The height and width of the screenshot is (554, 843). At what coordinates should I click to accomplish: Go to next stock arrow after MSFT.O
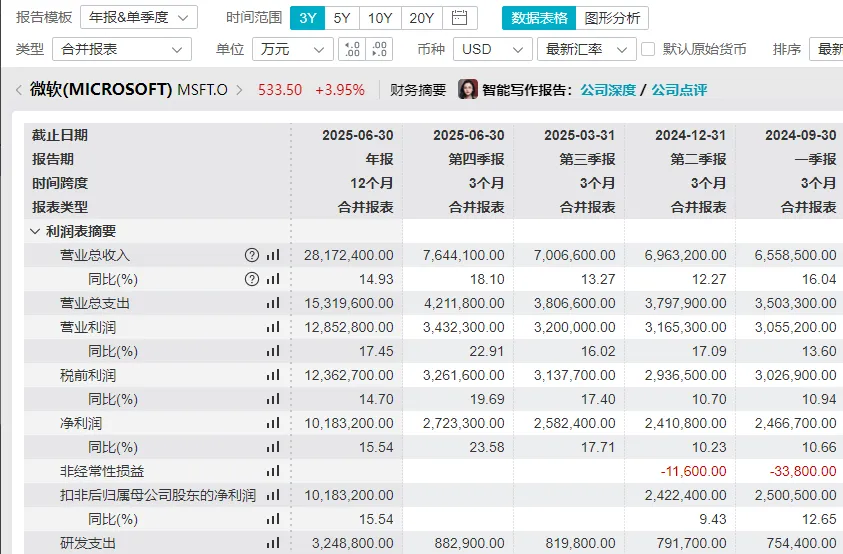coord(239,90)
